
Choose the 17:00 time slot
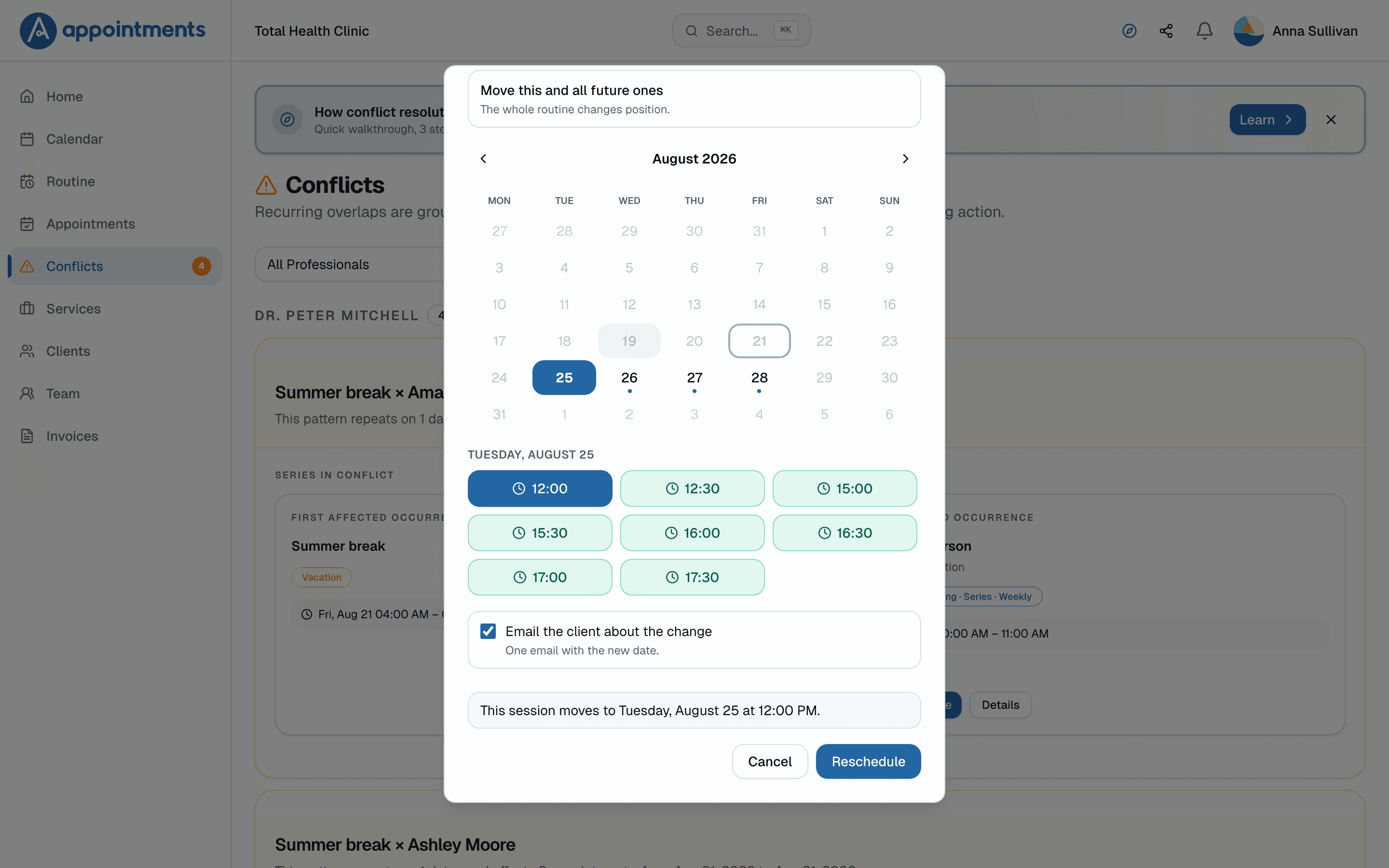pos(540,577)
